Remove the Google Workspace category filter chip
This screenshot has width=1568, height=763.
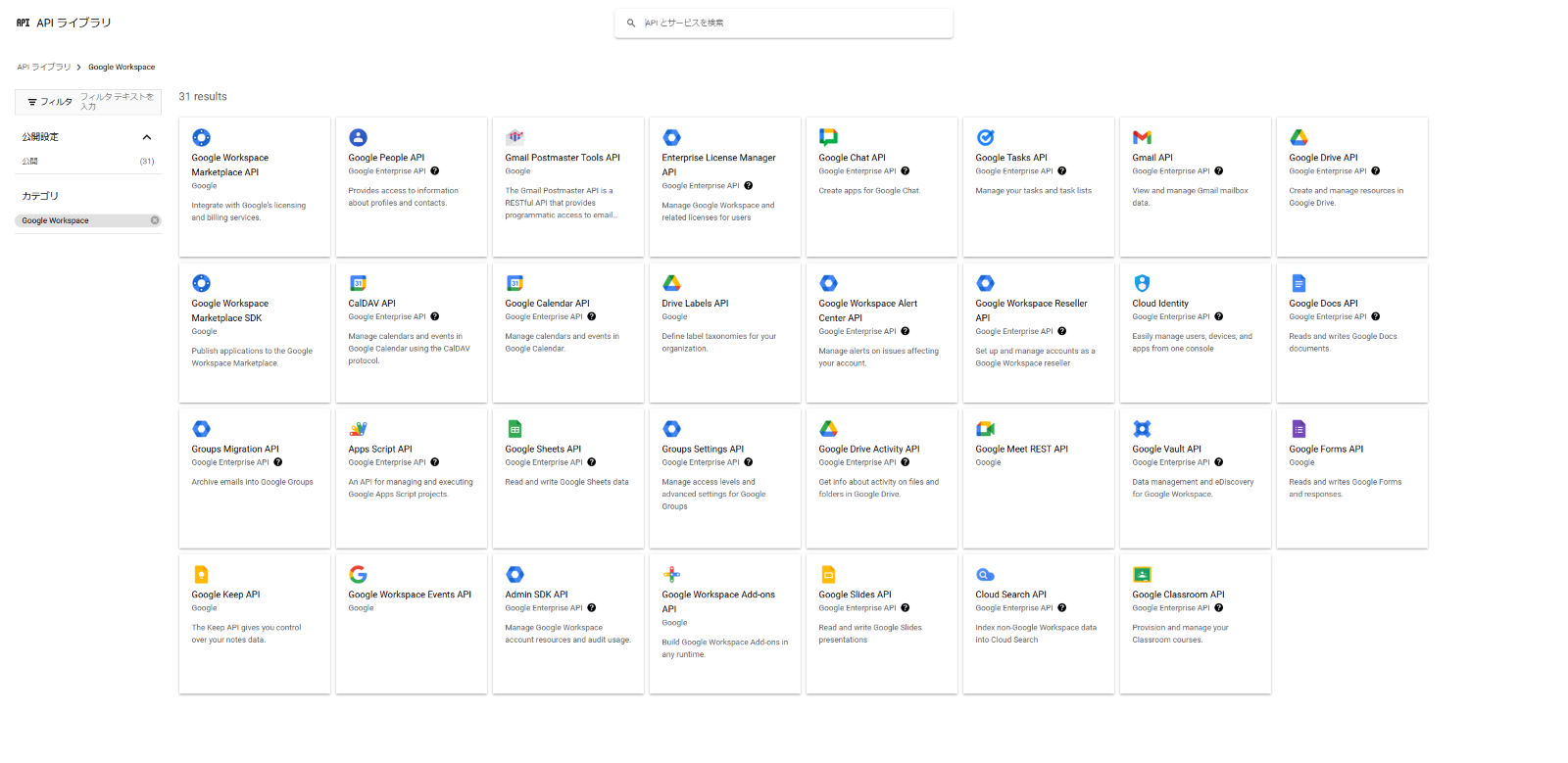click(155, 220)
